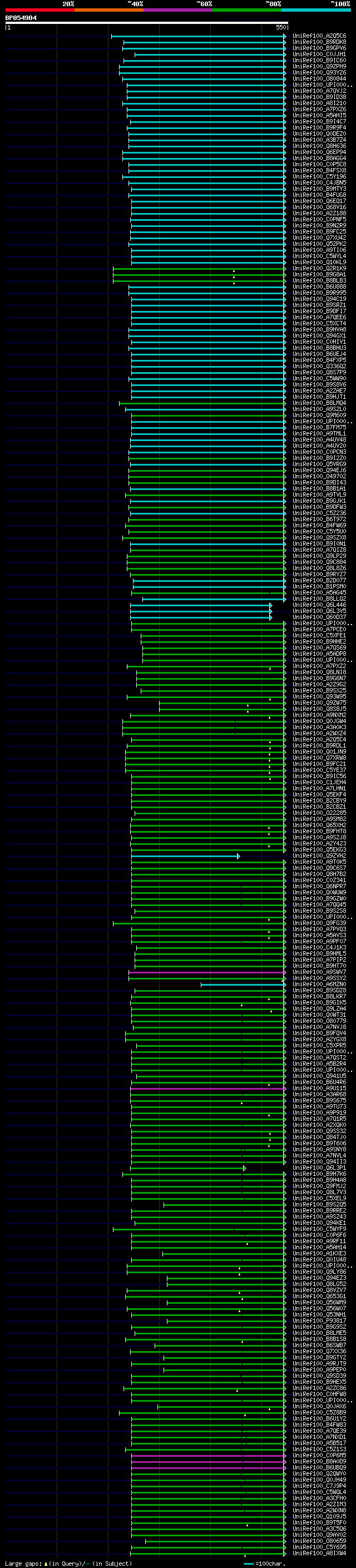Select UniRef100_B9I4C7 label
Screen dimensions: 356x1568
(x=319, y=122)
